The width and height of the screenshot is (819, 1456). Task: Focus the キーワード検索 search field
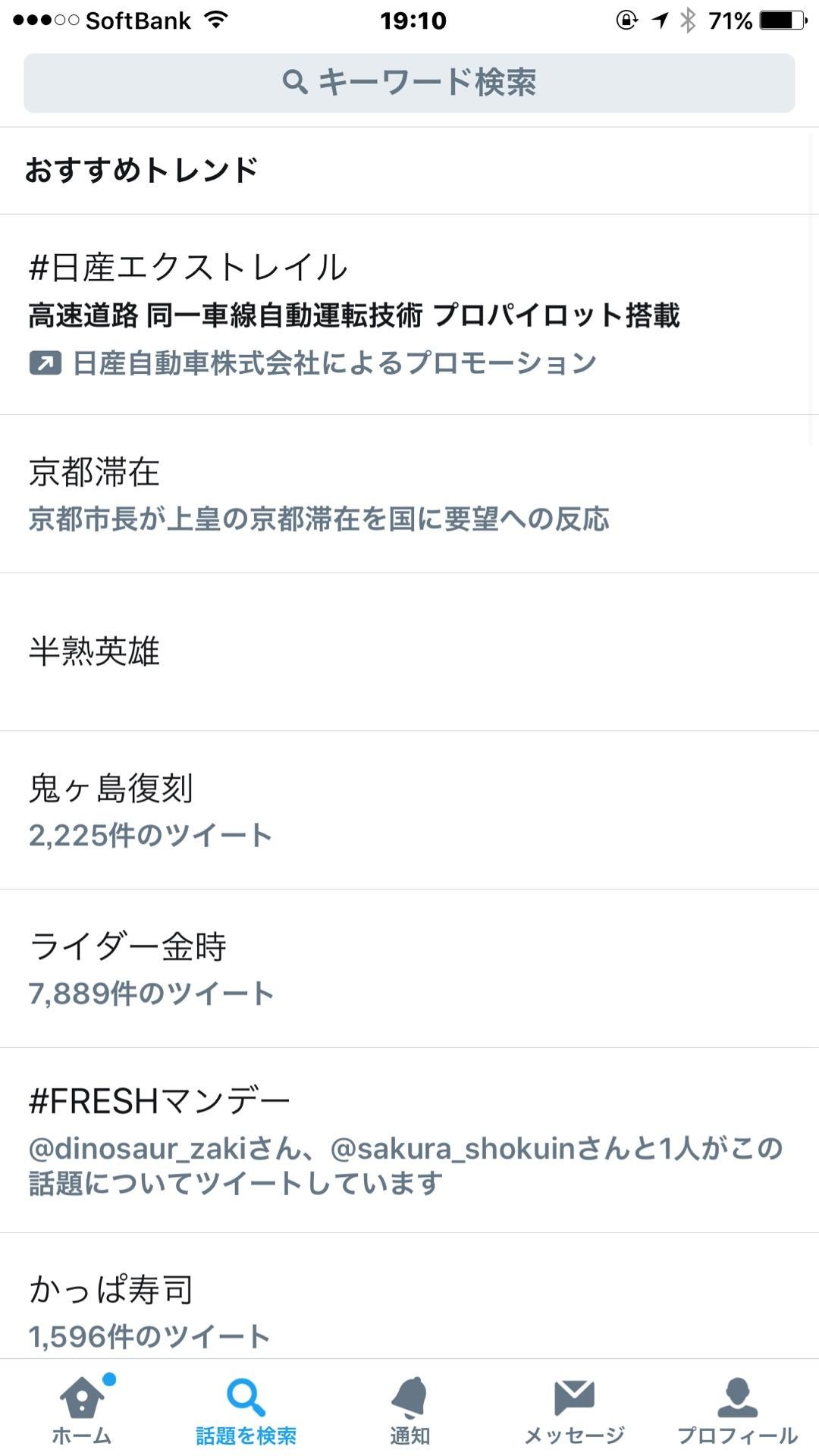tap(409, 83)
